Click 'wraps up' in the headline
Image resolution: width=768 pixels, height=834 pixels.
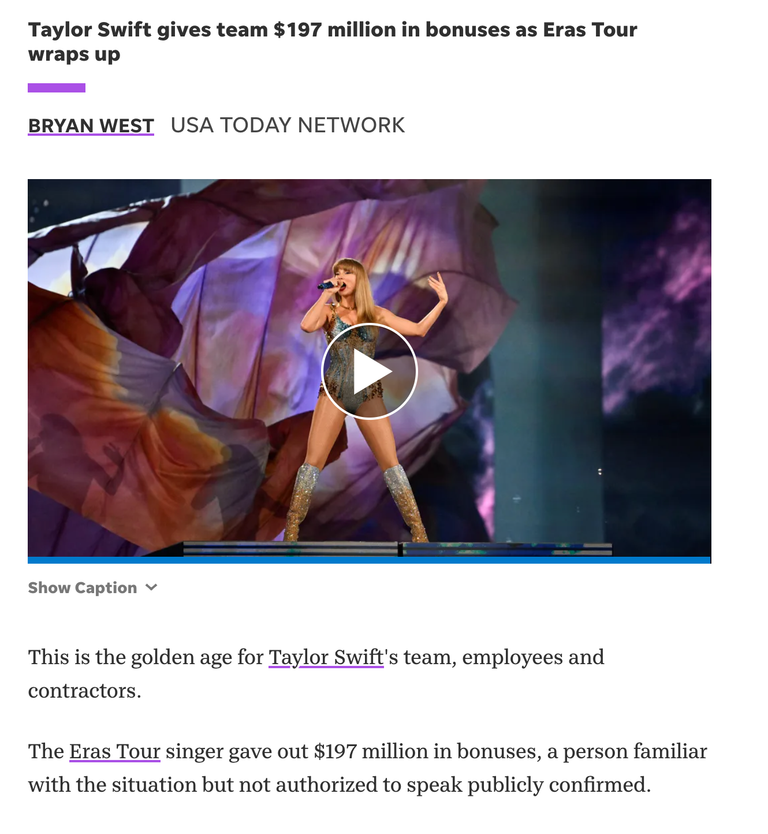(x=74, y=55)
